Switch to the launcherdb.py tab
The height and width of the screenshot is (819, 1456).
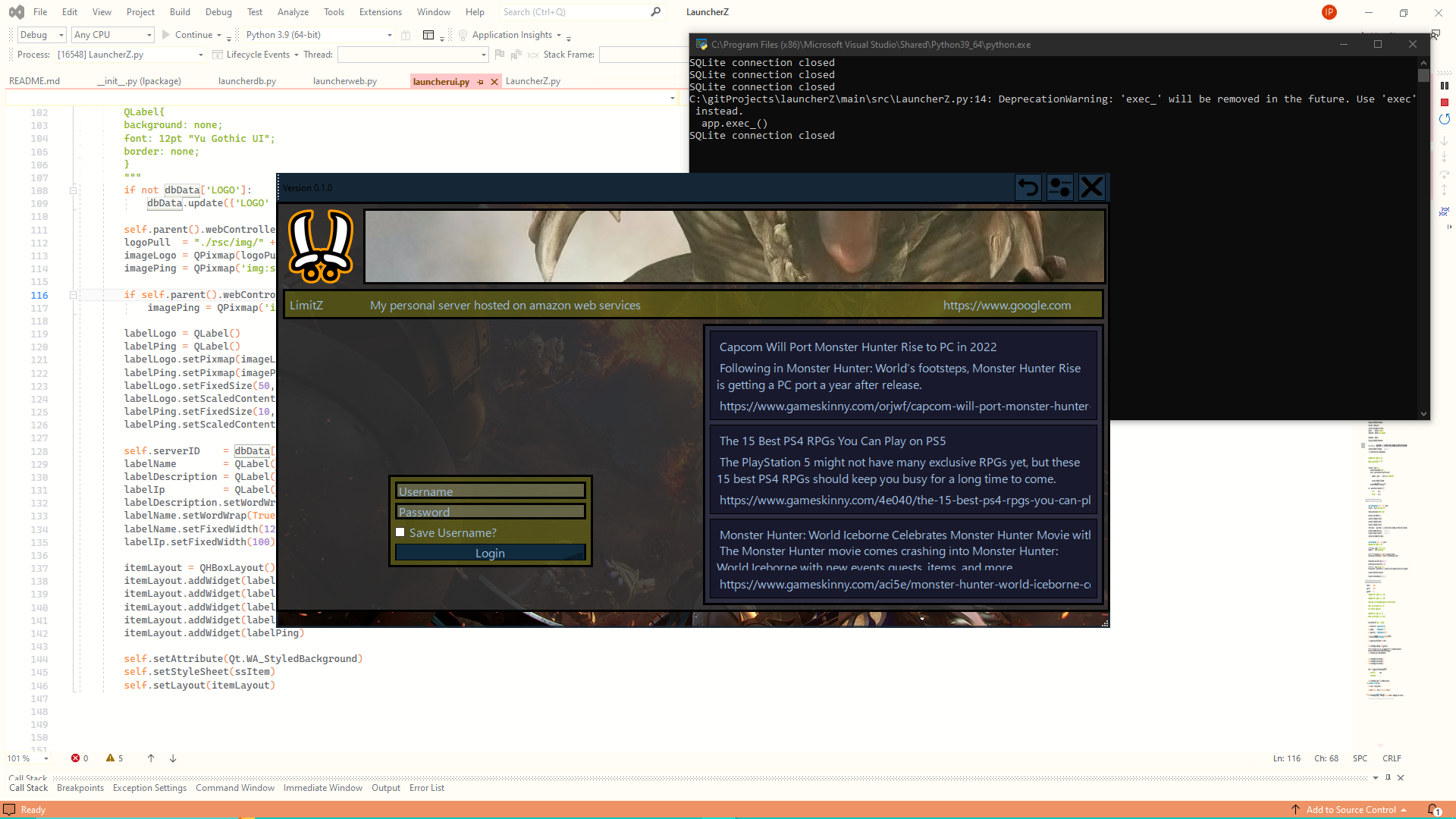pos(247,81)
